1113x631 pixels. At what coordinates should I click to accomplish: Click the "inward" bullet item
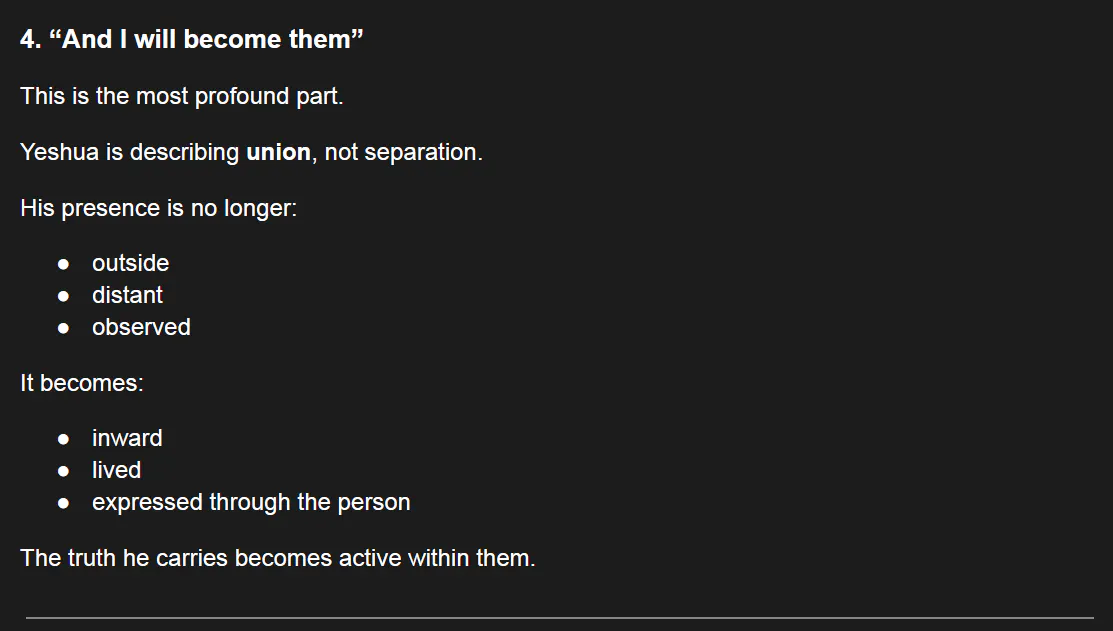point(127,438)
